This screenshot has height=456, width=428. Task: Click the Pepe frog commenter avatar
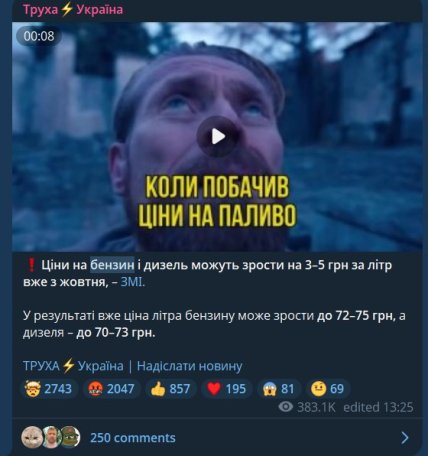(70, 437)
